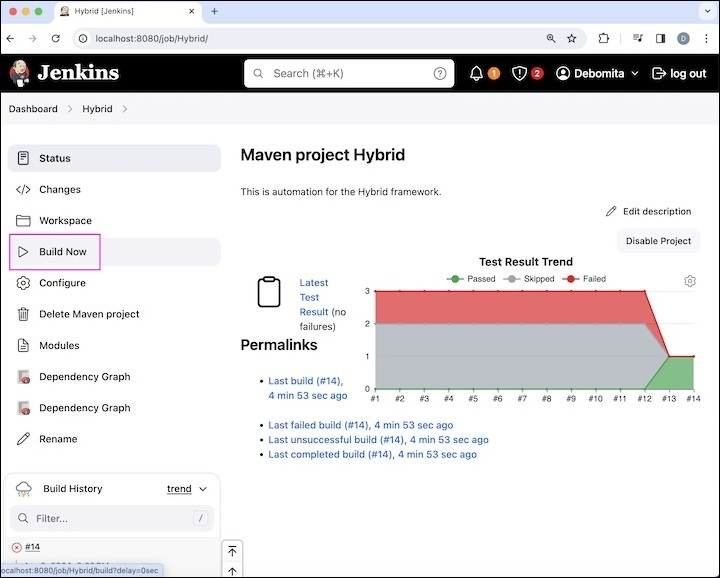Screen dimensions: 720x578
Task: Open the Configure sidebar item
Action: (62, 283)
